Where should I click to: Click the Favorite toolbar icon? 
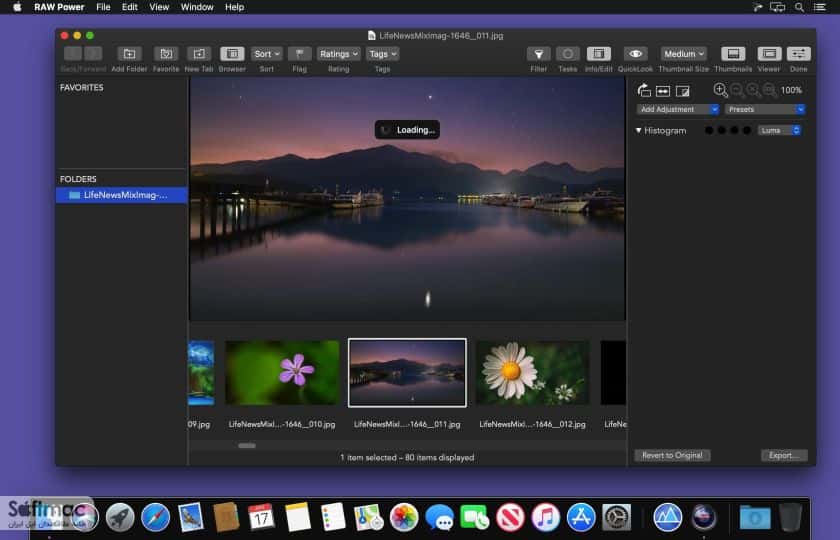166,54
